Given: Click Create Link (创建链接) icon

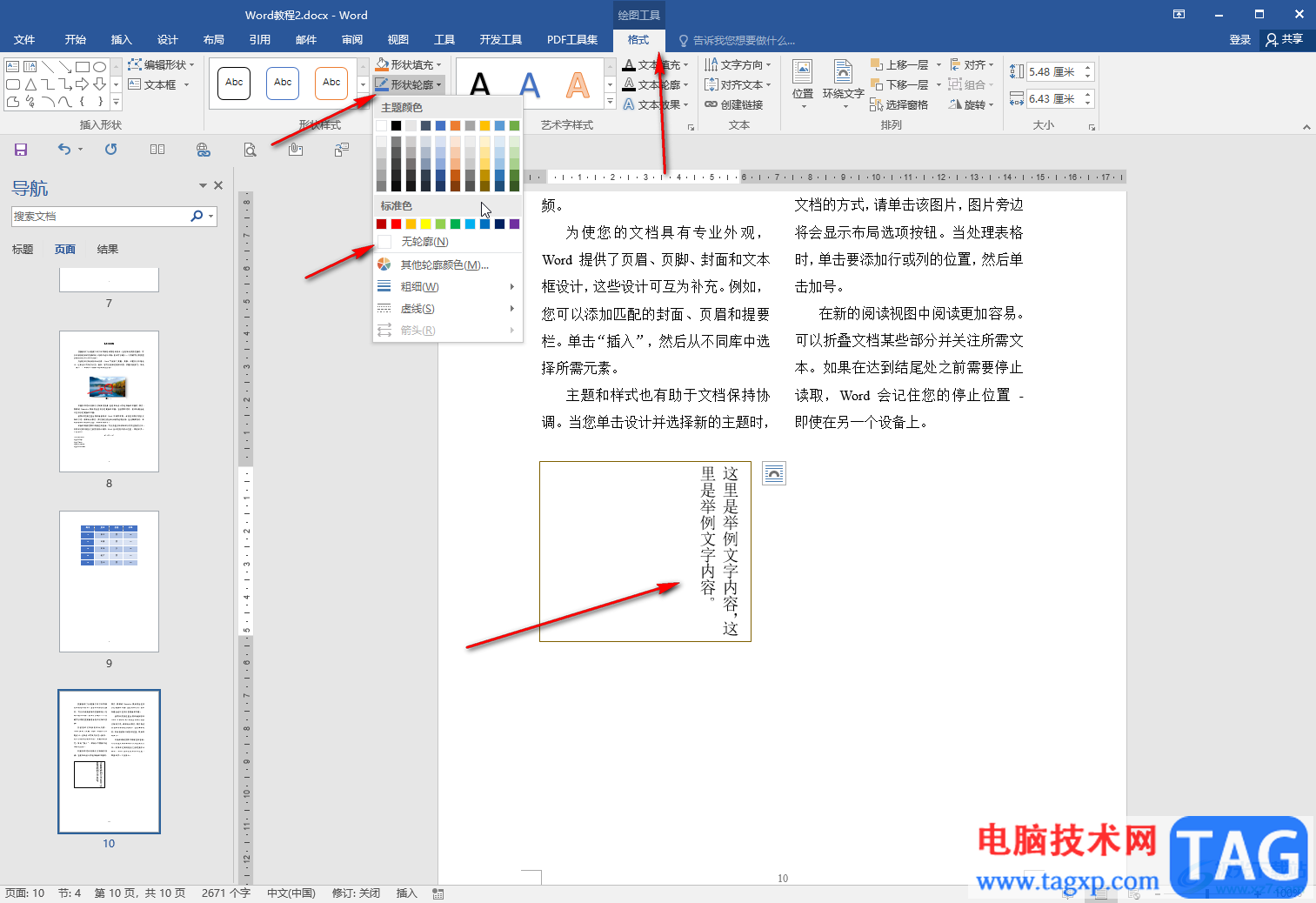Looking at the screenshot, I should coord(733,104).
